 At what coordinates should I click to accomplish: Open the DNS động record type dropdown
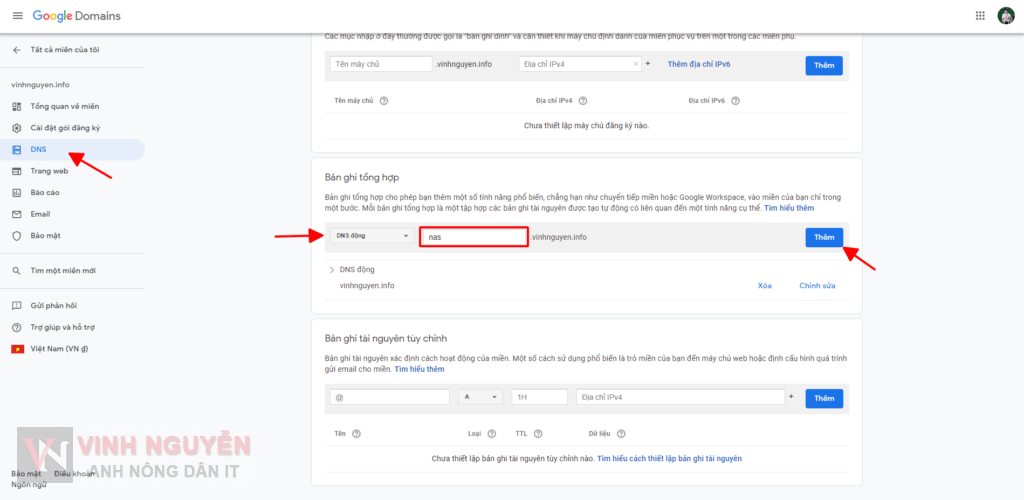(x=371, y=236)
